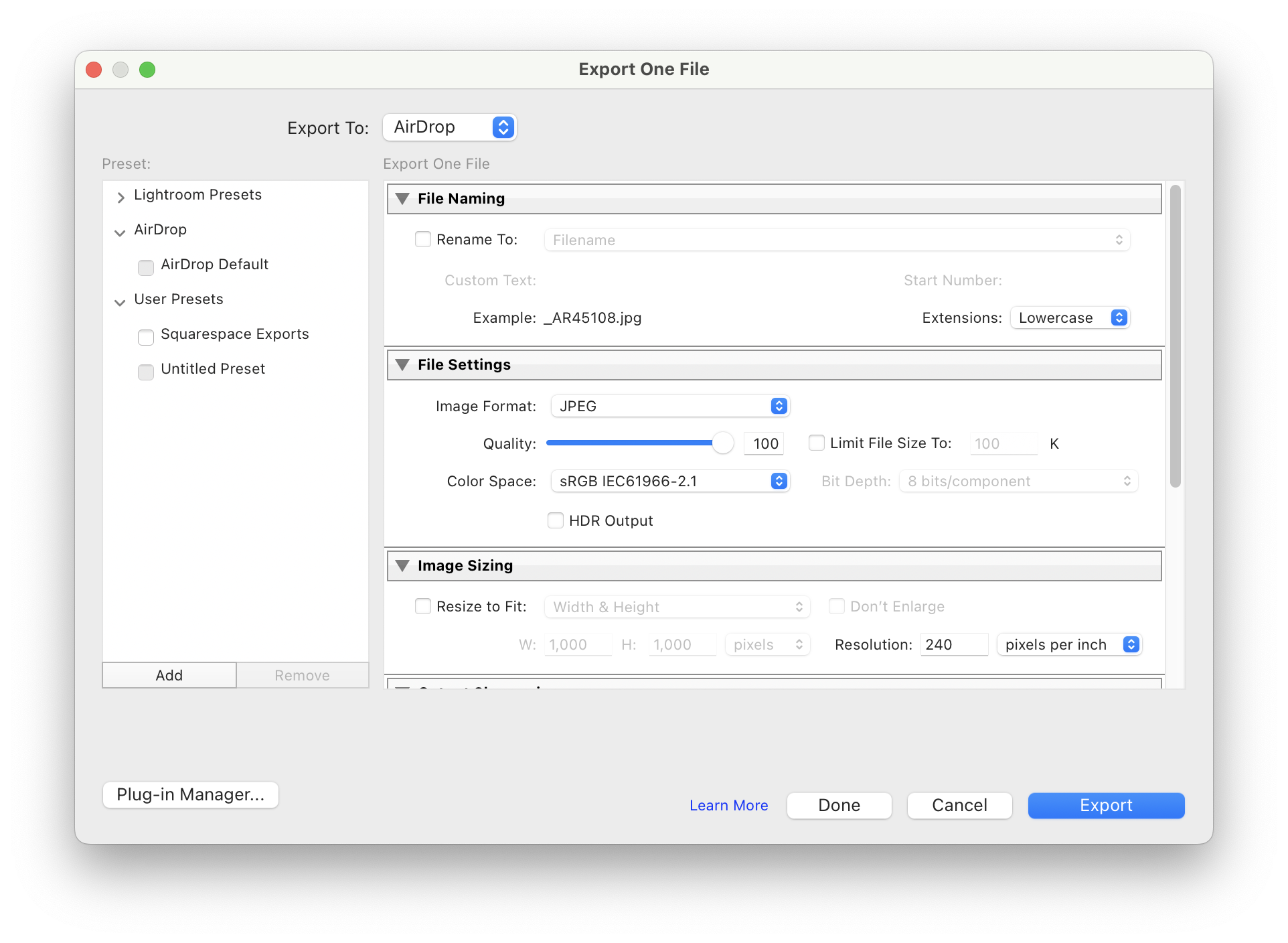Check the Squarespace Exports preset box
The width and height of the screenshot is (1288, 943).
point(146,337)
